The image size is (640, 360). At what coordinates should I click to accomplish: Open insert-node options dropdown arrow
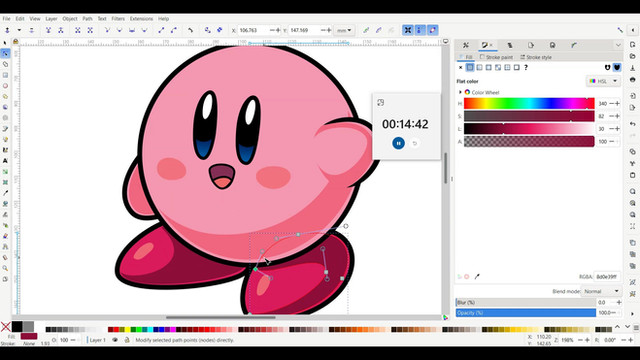click(x=19, y=30)
